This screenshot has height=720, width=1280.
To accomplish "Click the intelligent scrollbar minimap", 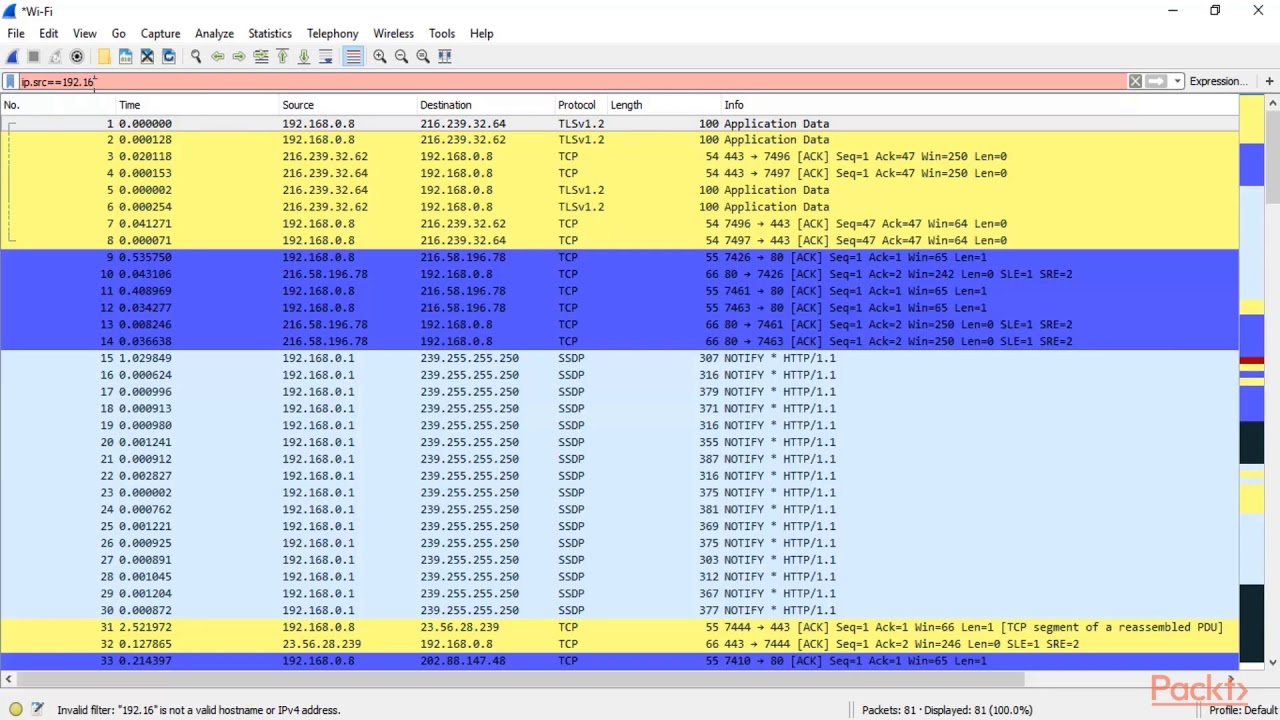I will 1252,380.
